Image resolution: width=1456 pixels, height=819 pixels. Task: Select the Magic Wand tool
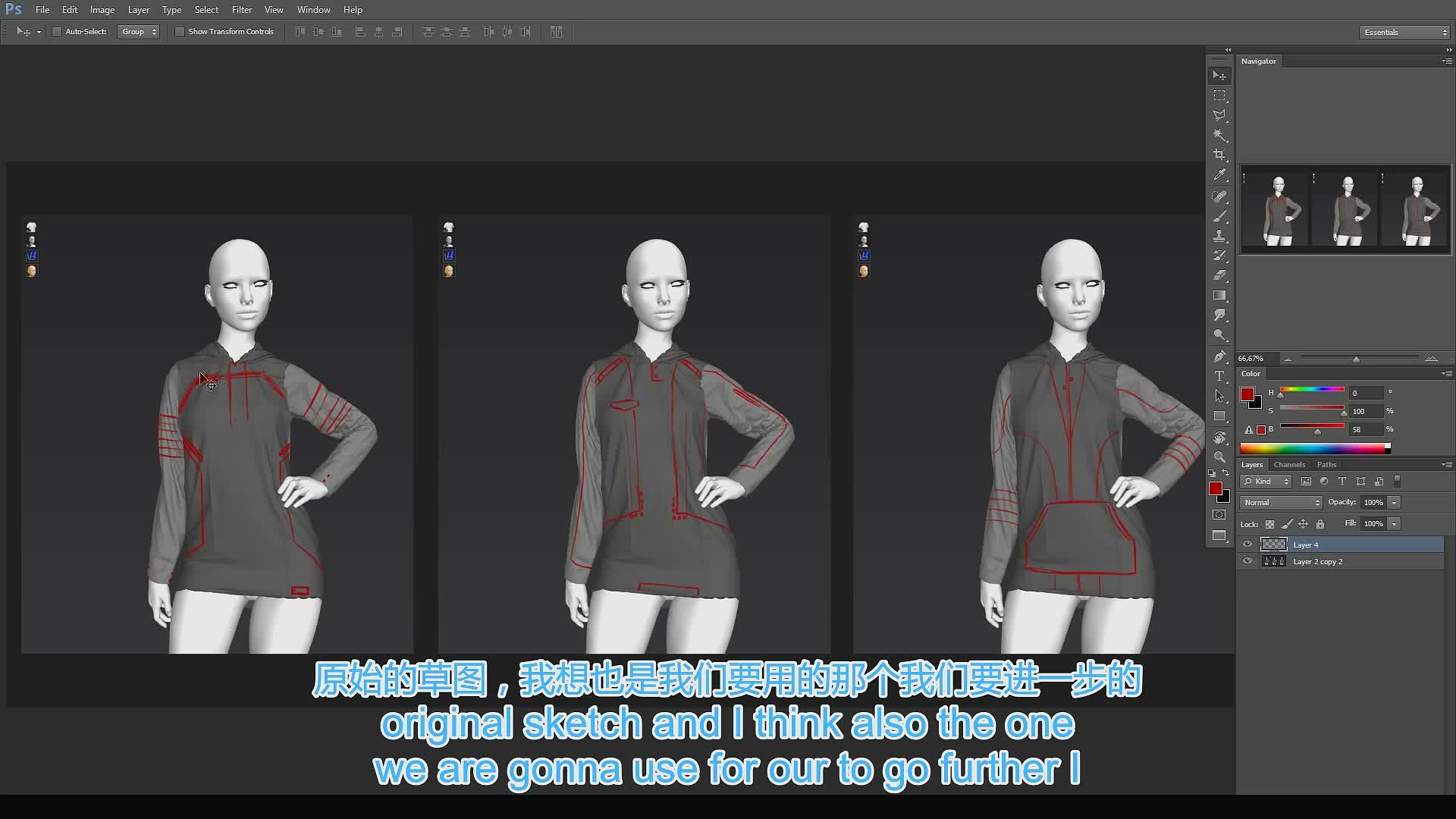tap(1219, 135)
